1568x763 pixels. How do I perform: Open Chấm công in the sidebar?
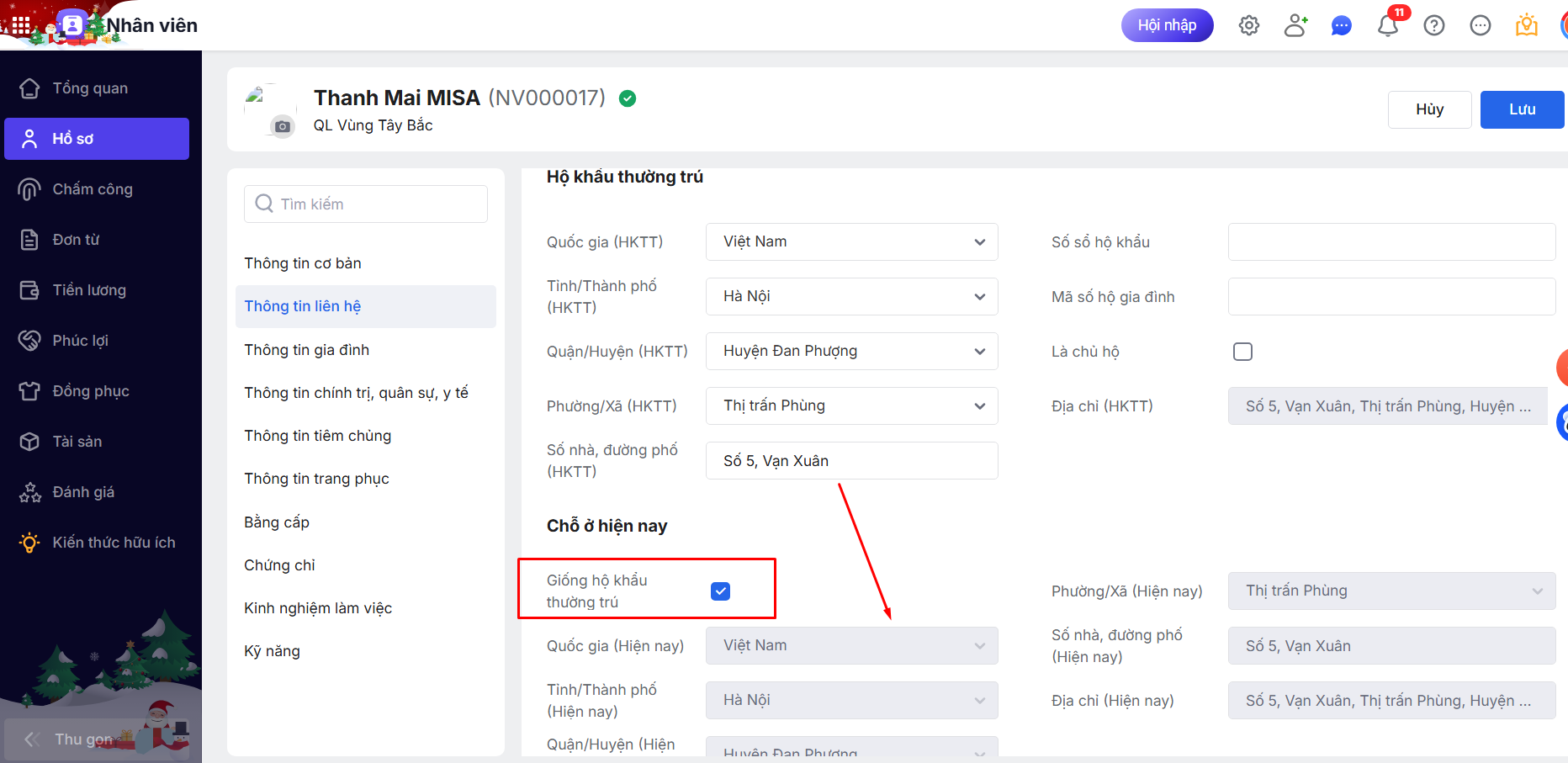[x=93, y=189]
